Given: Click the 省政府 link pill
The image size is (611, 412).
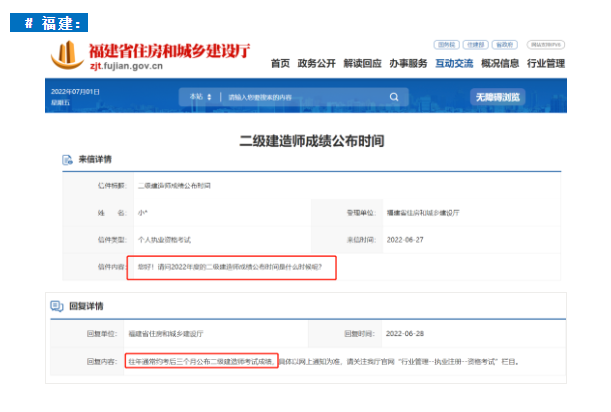Looking at the screenshot, I should pyautogui.click(x=505, y=45).
